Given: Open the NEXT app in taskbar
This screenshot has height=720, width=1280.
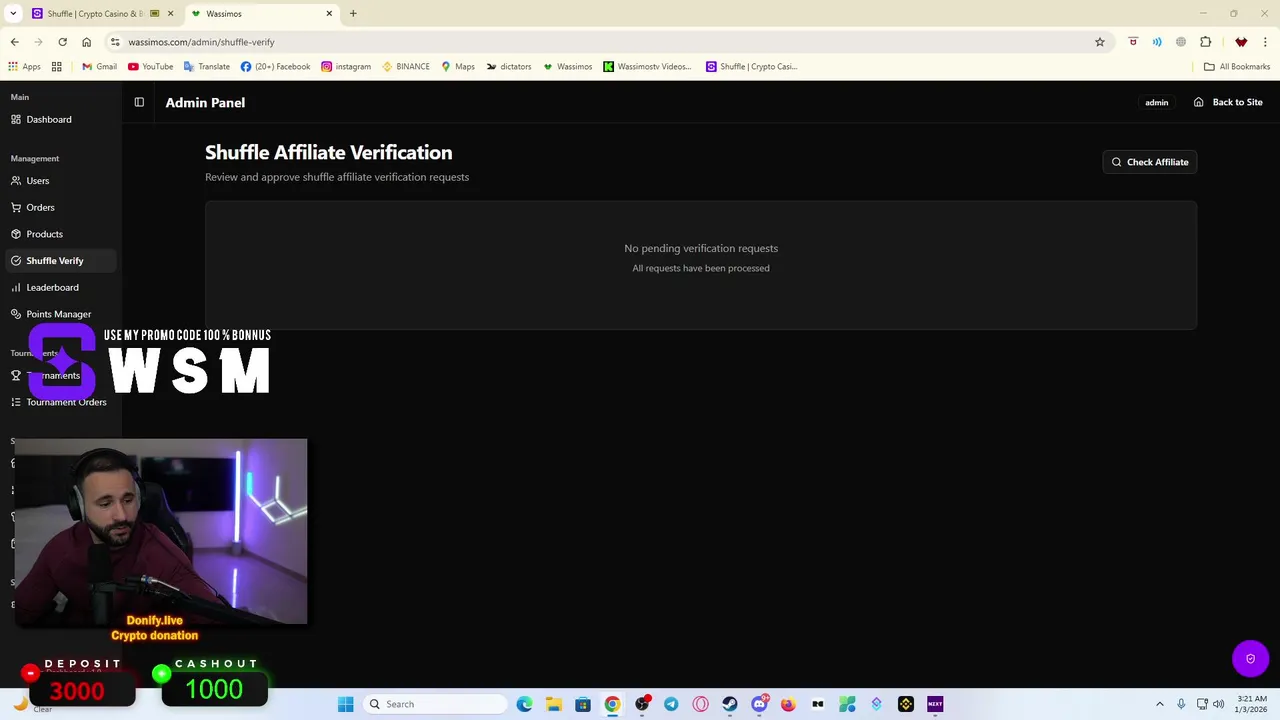Looking at the screenshot, I should click(935, 704).
